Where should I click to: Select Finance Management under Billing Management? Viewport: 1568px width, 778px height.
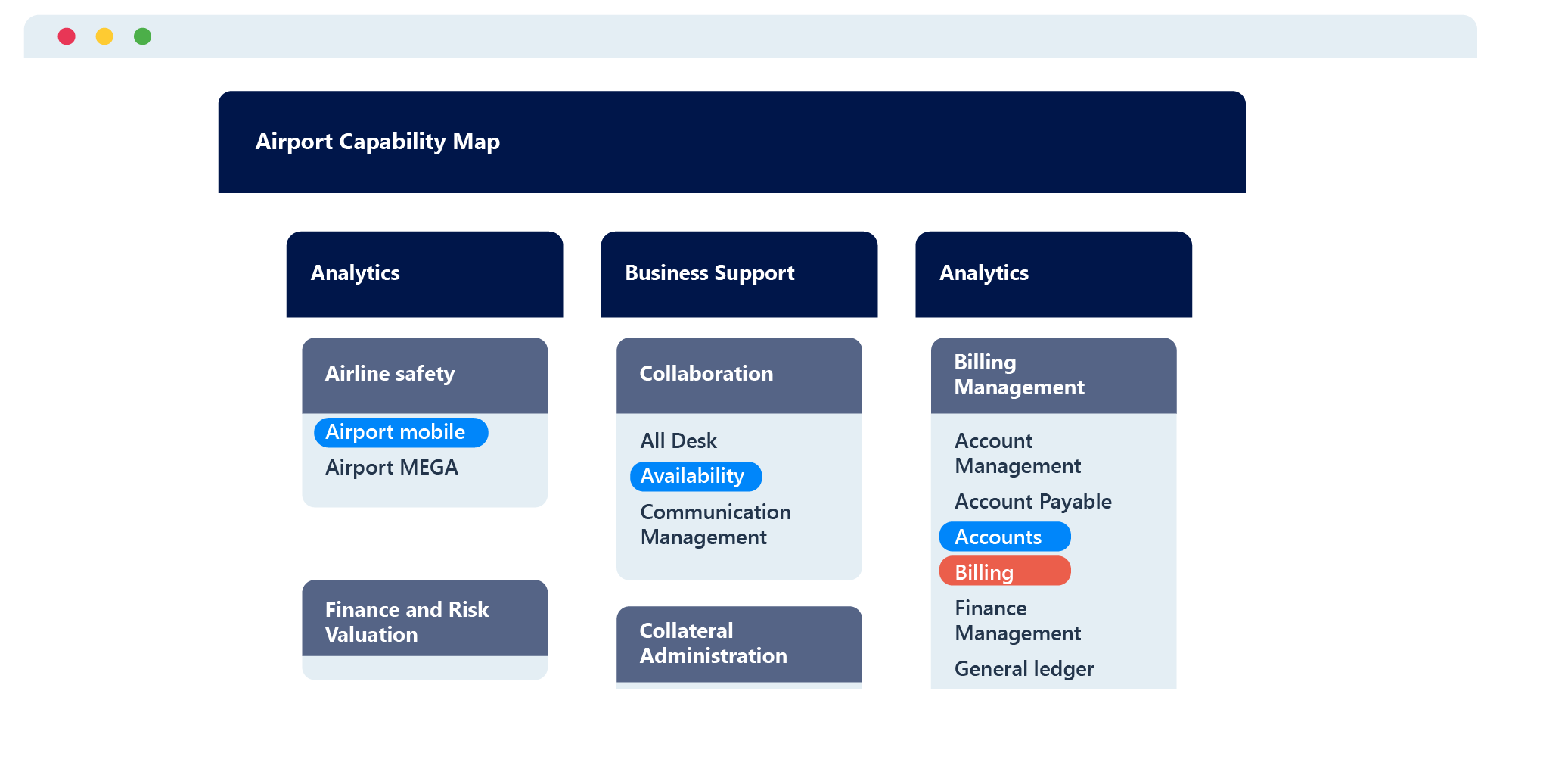(1018, 621)
